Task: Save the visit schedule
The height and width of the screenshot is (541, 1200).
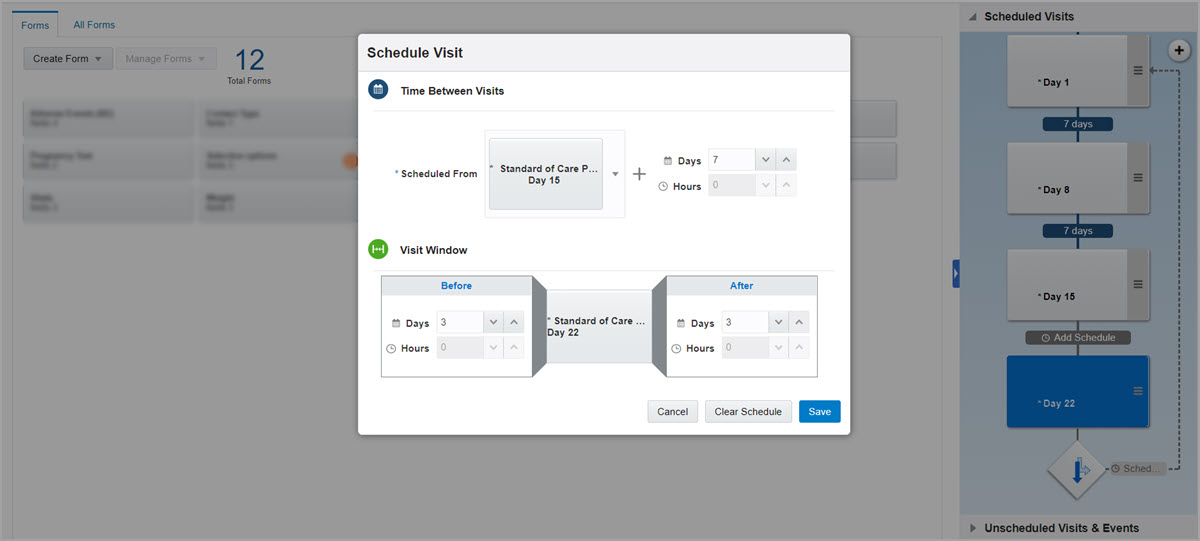Action: (x=819, y=412)
